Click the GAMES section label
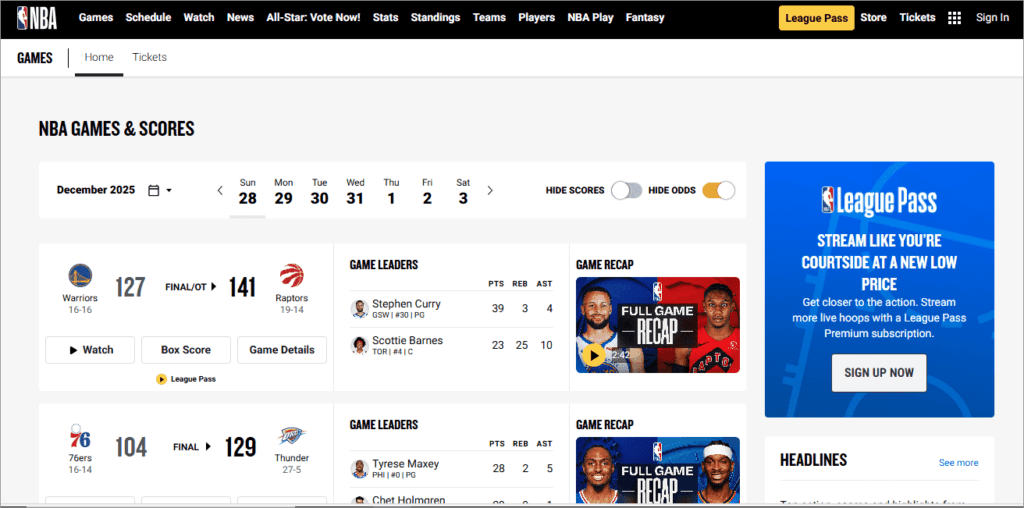 point(35,58)
